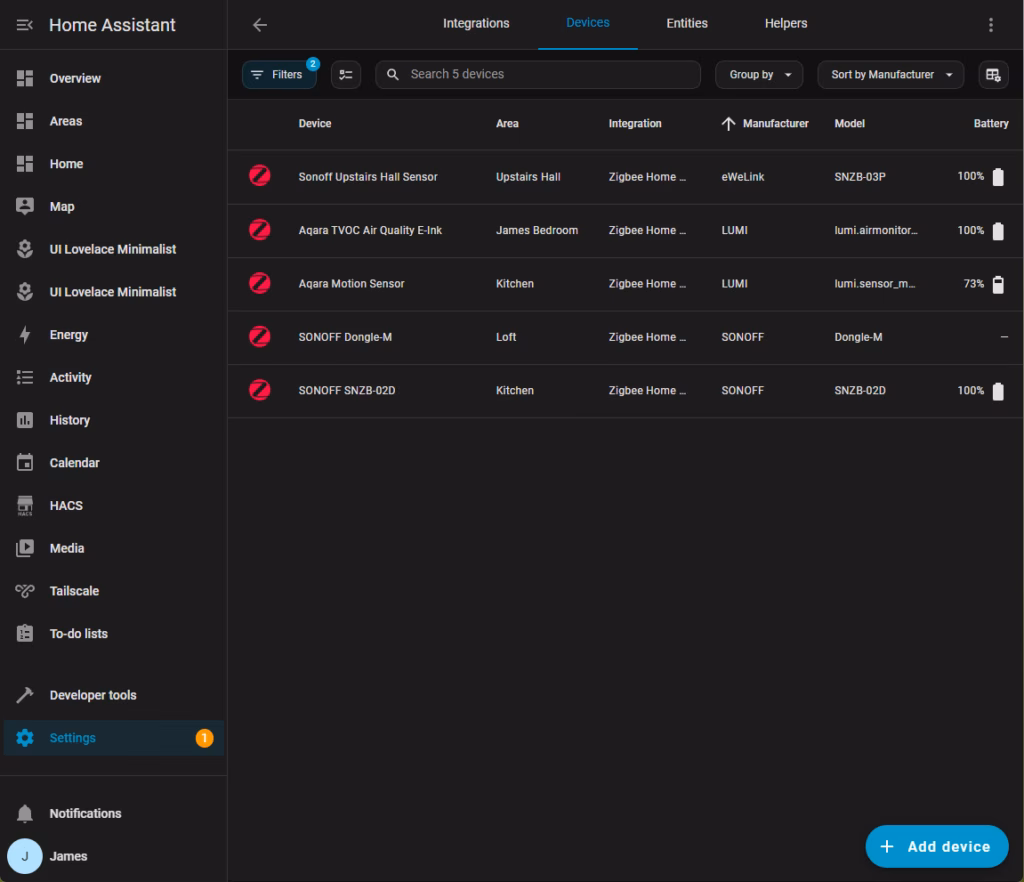Open Developer tools
Viewport: 1024px width, 882px height.
[93, 695]
